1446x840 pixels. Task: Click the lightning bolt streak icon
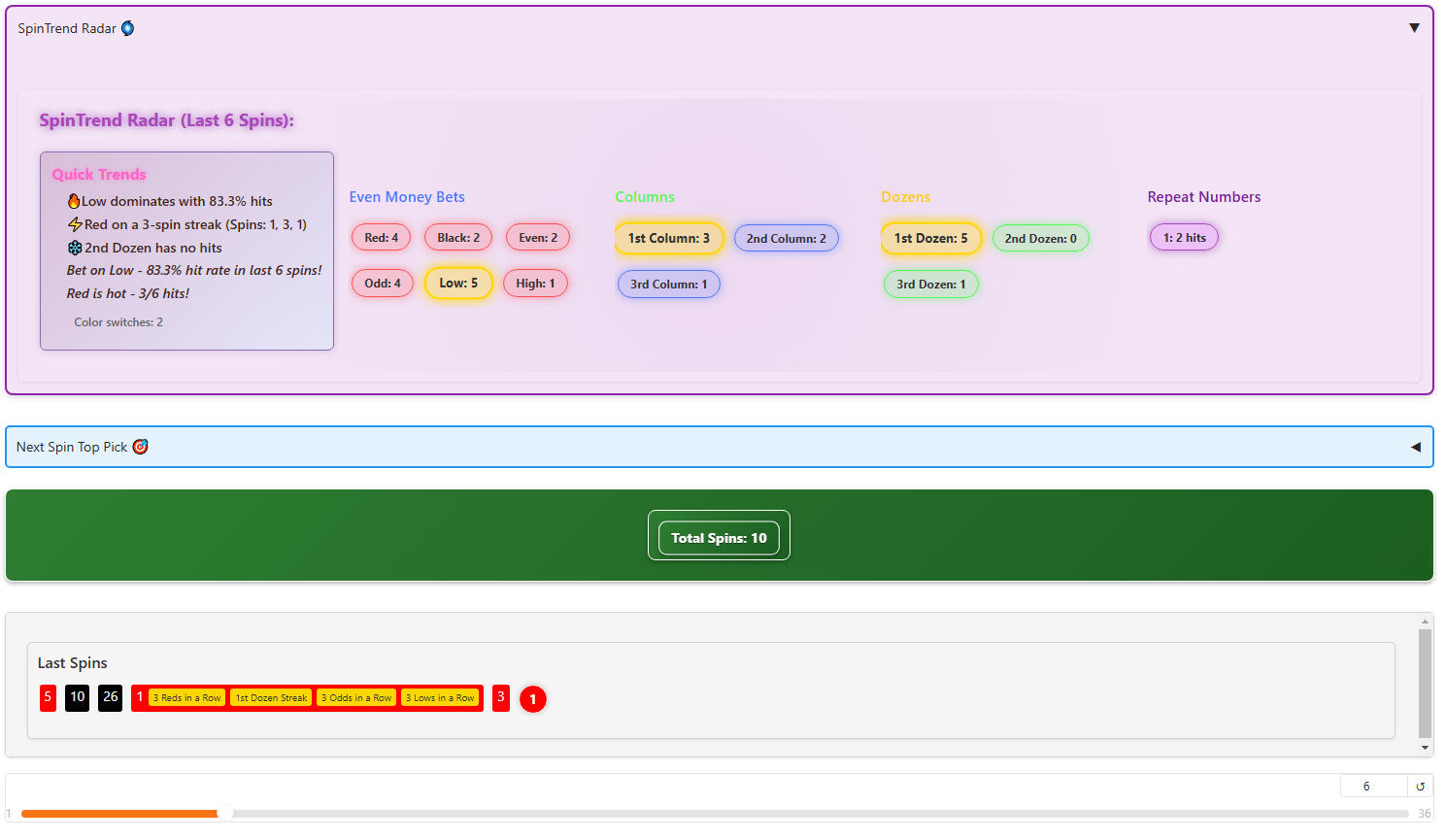click(75, 224)
